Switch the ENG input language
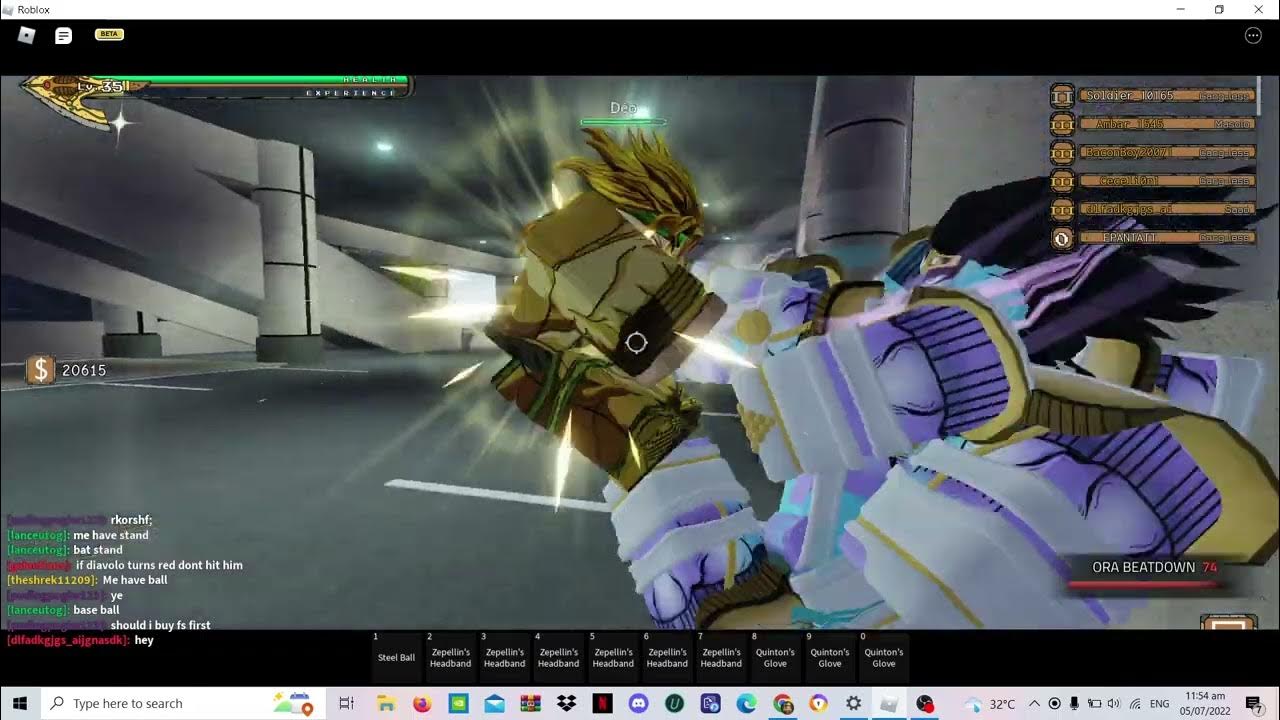 [1159, 703]
